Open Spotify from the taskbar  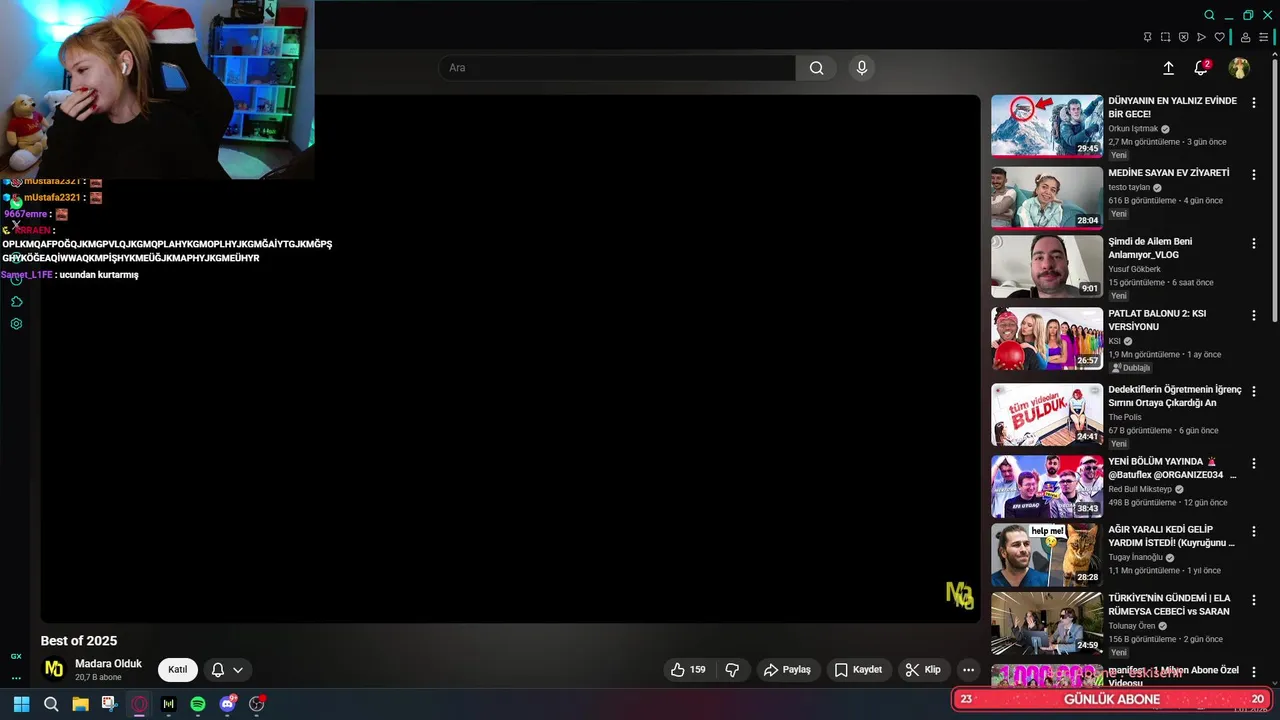point(198,704)
